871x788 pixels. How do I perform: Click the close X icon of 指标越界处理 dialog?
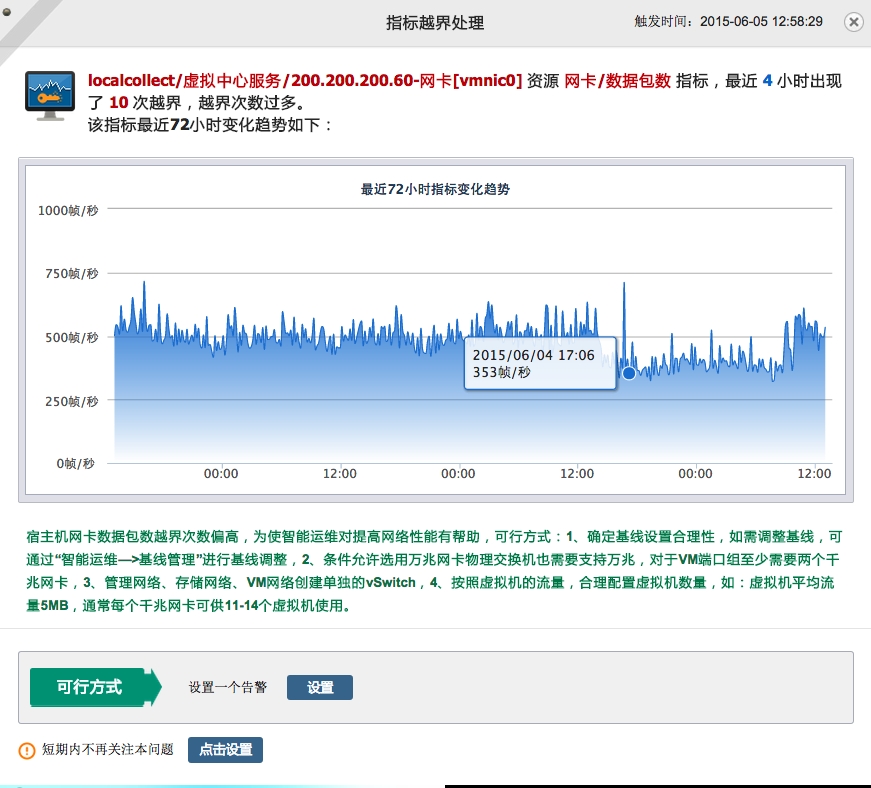click(x=855, y=22)
